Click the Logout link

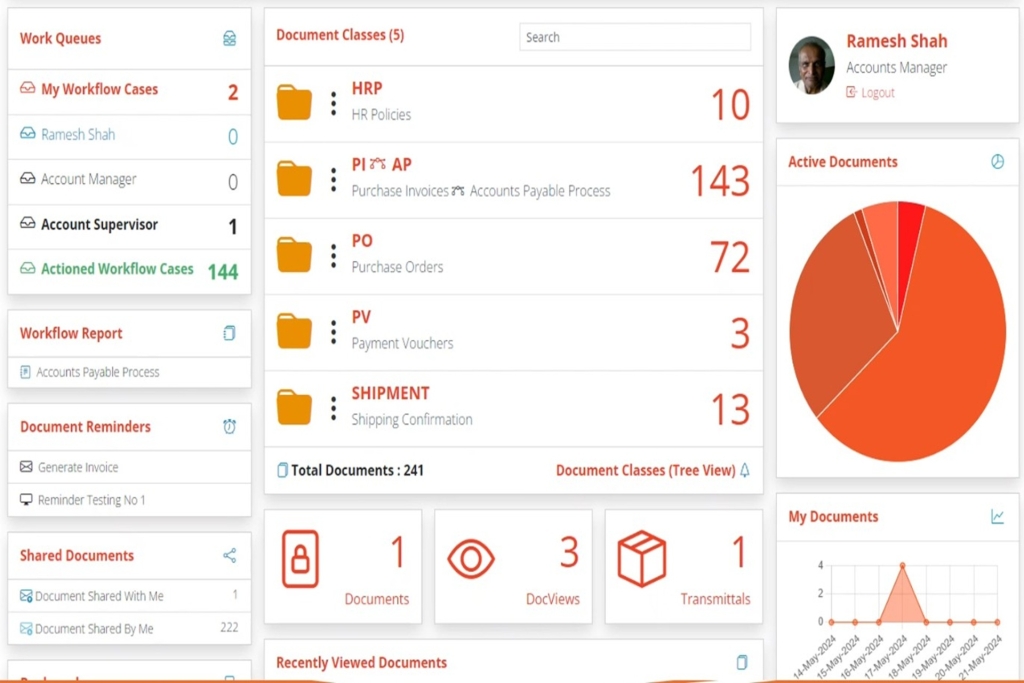(877, 93)
